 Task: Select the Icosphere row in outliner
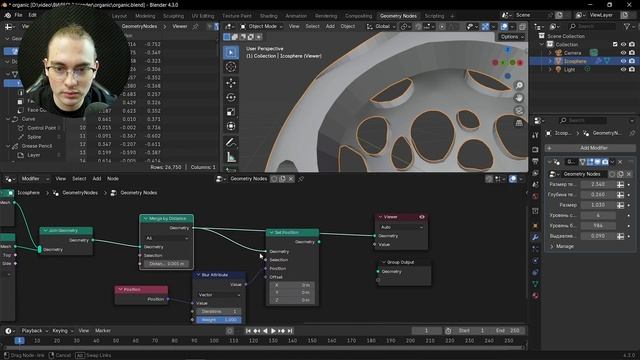click(584, 61)
